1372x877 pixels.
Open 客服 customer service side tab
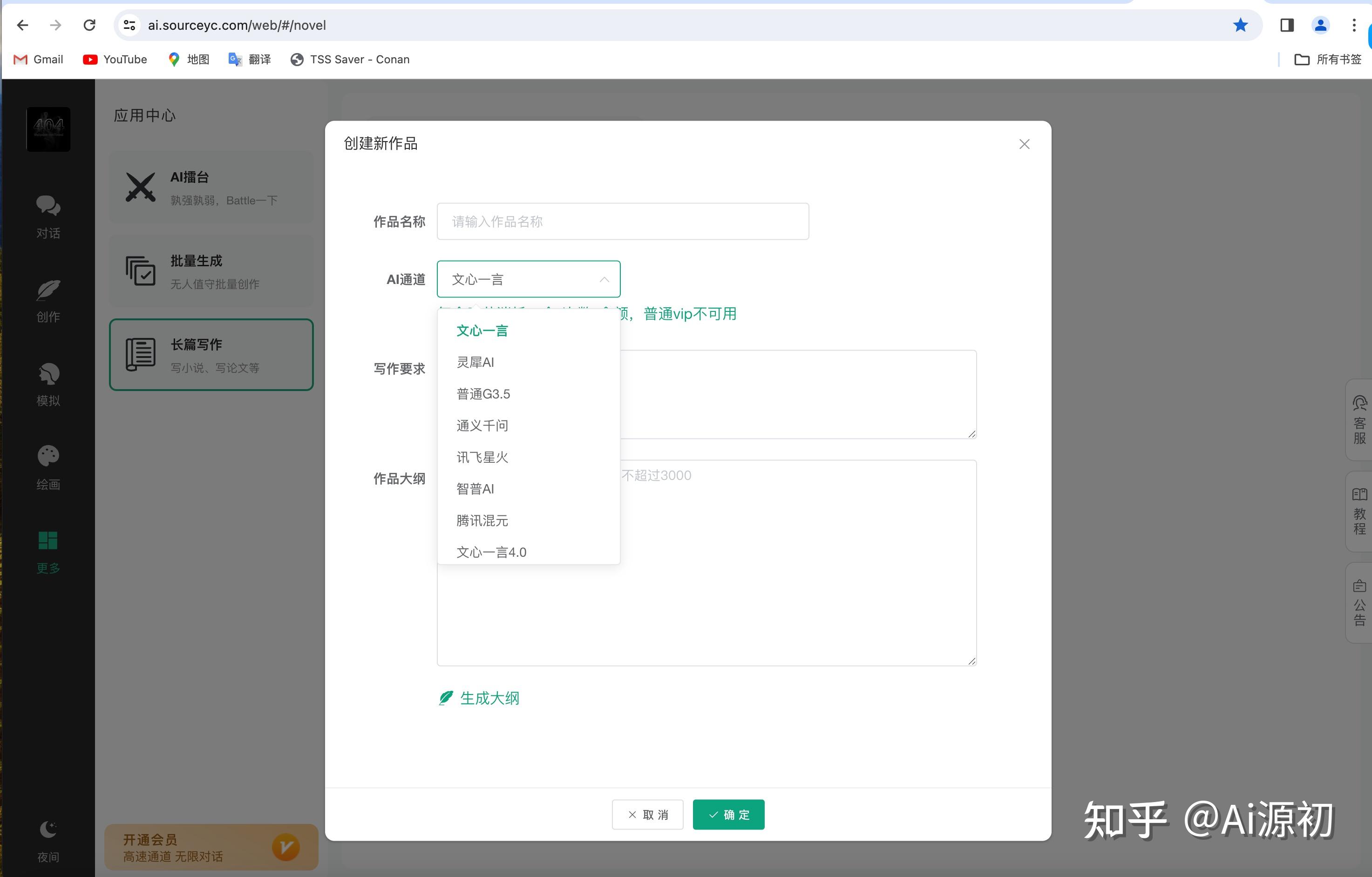[1359, 420]
